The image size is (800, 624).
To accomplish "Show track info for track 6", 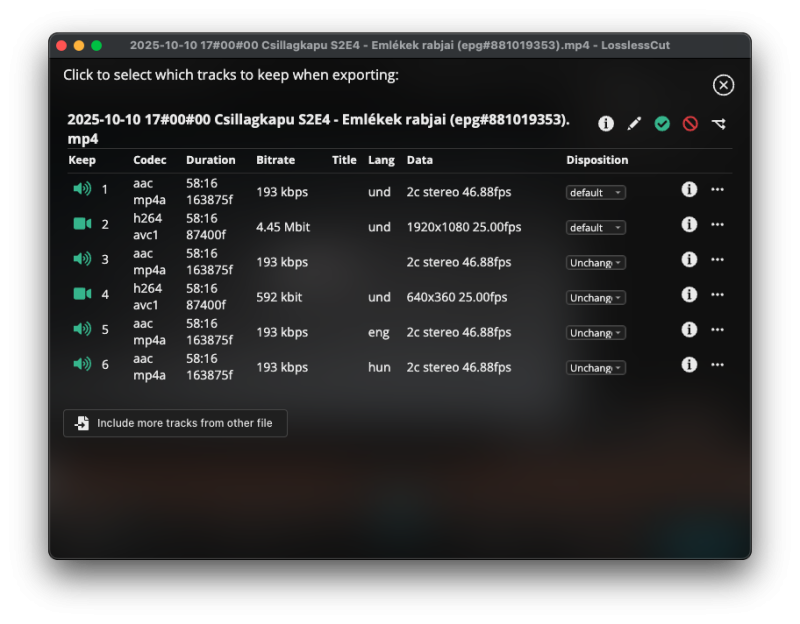I will point(689,364).
